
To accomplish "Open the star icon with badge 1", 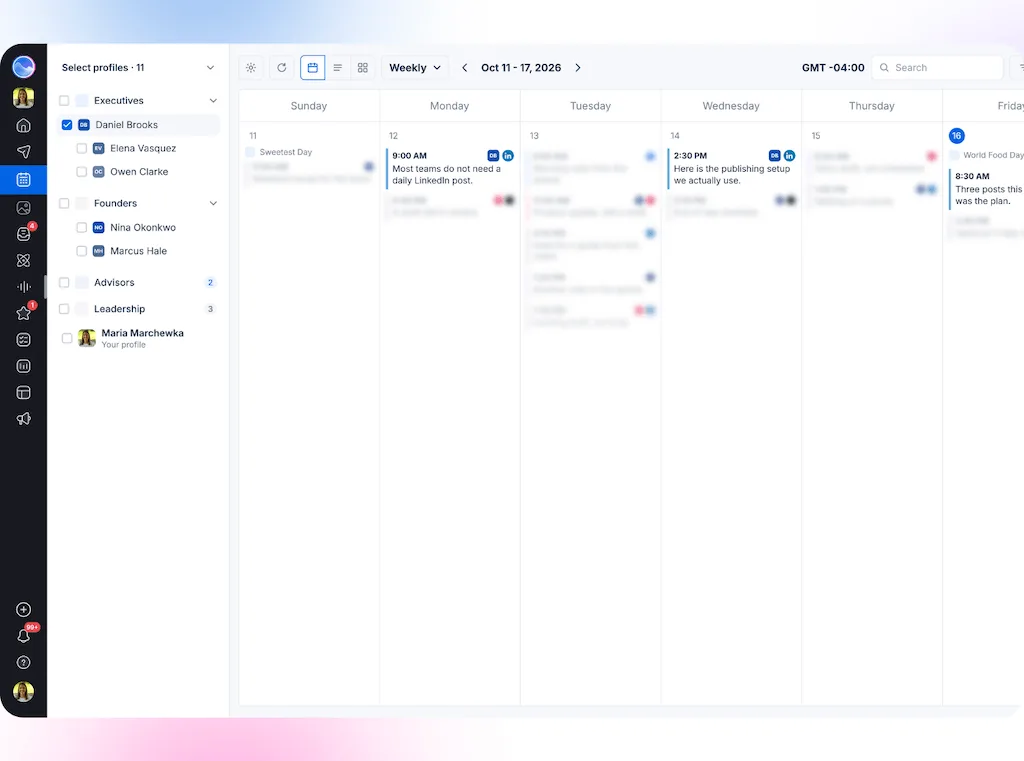I will [x=24, y=314].
